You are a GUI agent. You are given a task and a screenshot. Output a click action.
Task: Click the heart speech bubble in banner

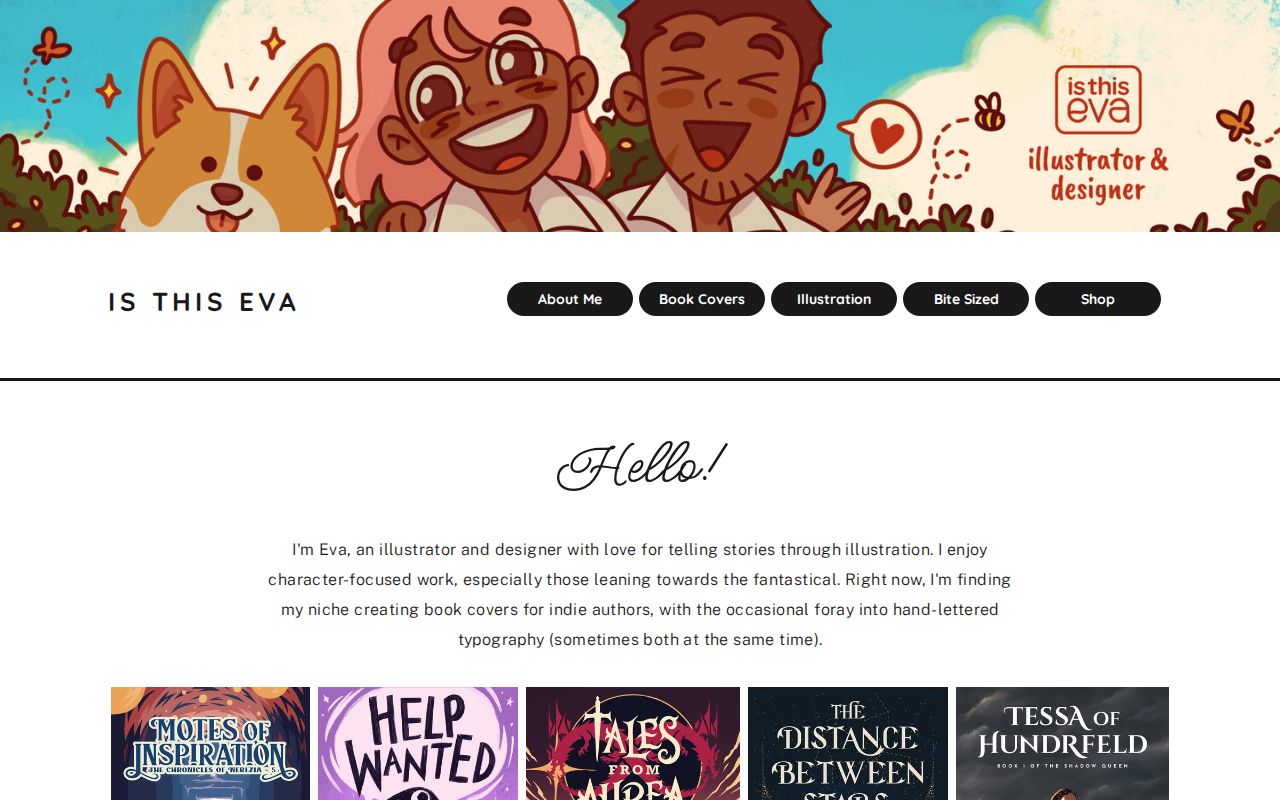879,133
